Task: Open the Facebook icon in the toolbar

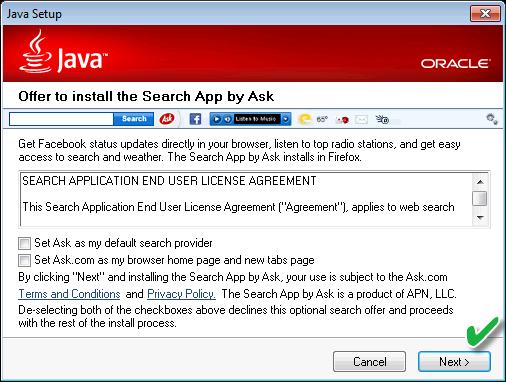Action: (195, 119)
